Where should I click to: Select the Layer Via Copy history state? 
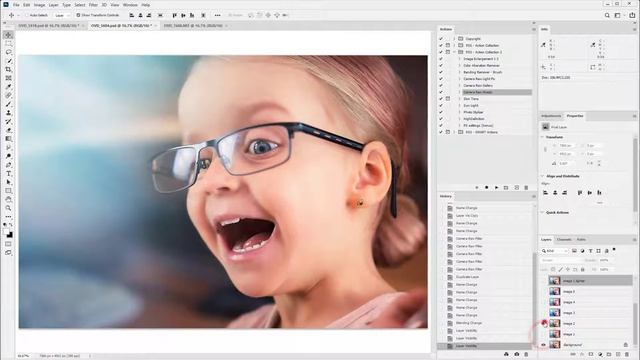467,216
